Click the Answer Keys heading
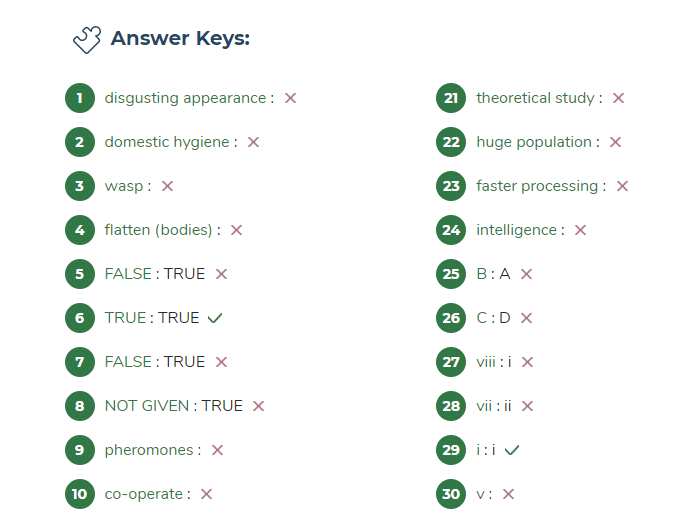 pos(180,39)
